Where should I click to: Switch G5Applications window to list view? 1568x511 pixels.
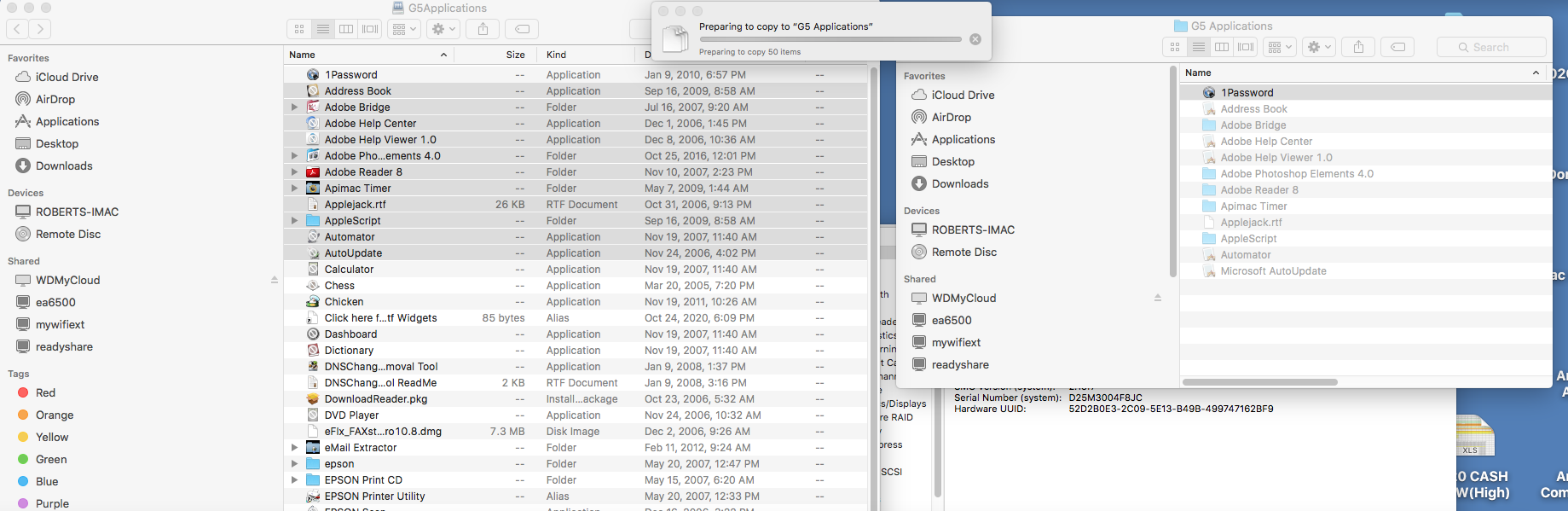[x=323, y=29]
